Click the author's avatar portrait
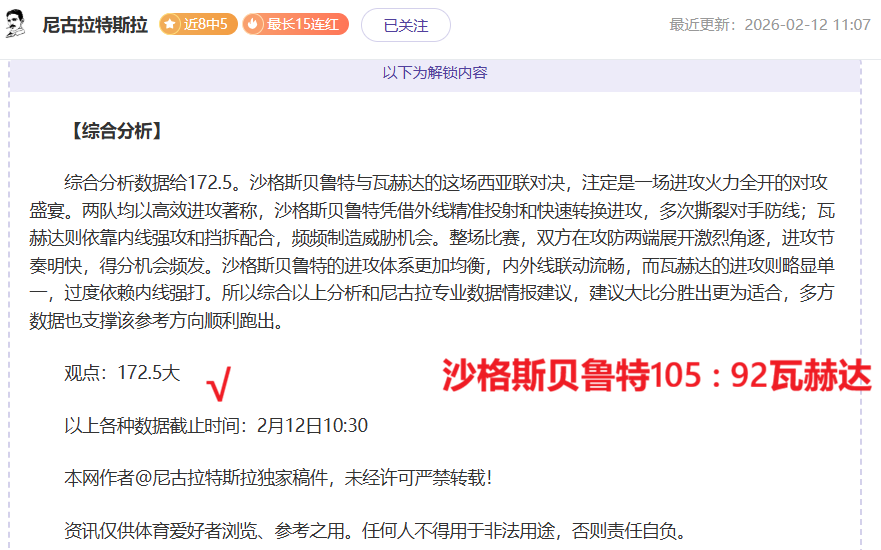The image size is (881, 550). 18,24
